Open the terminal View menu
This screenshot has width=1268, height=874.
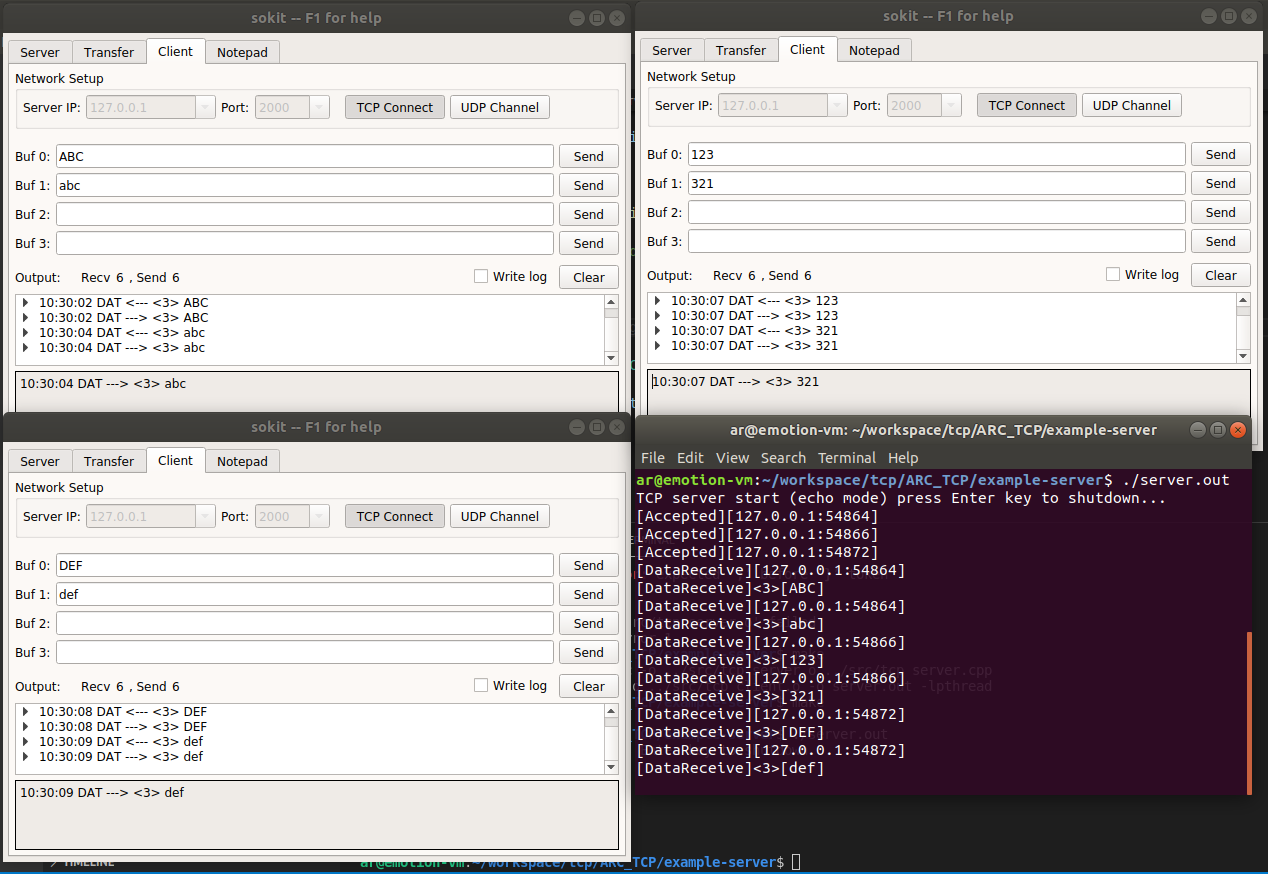tap(732, 457)
